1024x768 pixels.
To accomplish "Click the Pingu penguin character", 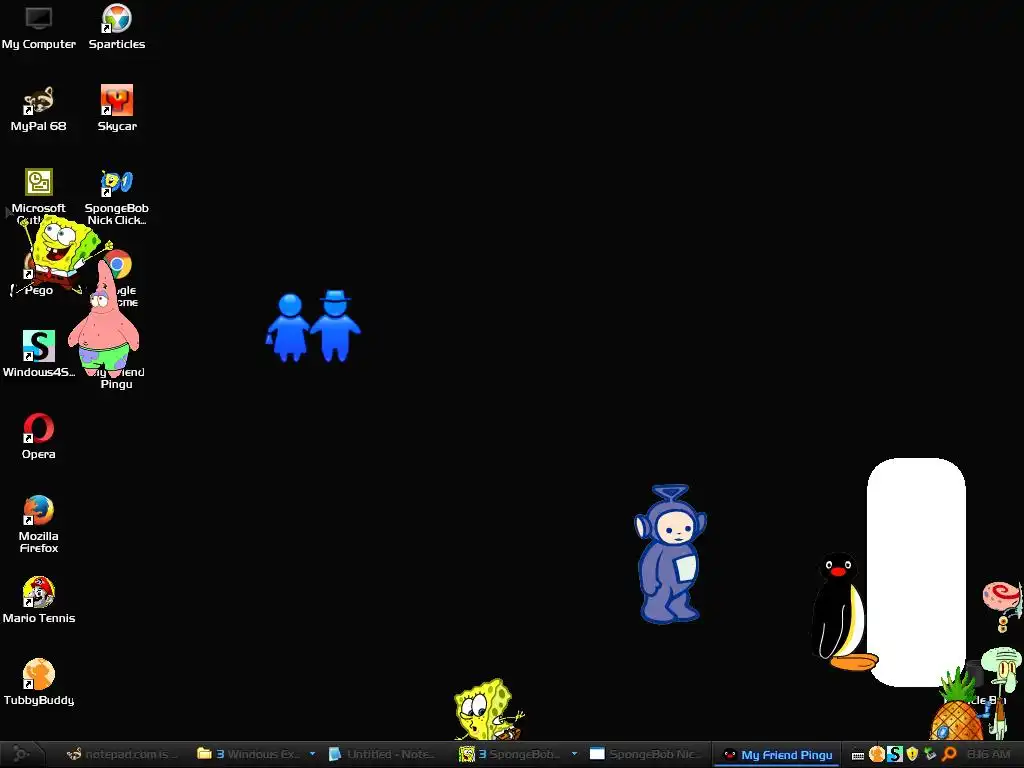I will point(841,611).
